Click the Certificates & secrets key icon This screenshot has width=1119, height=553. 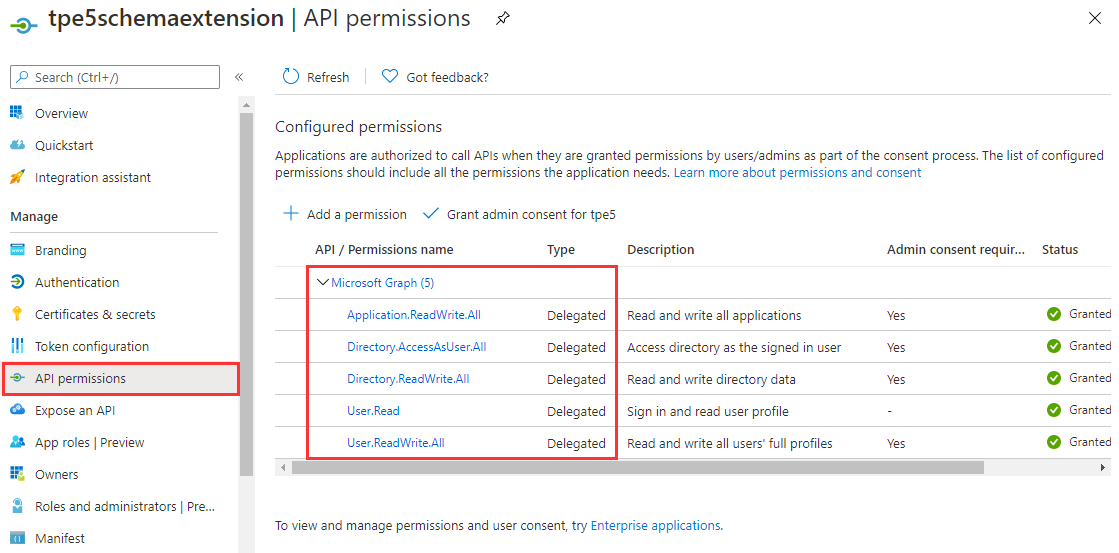click(x=17, y=314)
